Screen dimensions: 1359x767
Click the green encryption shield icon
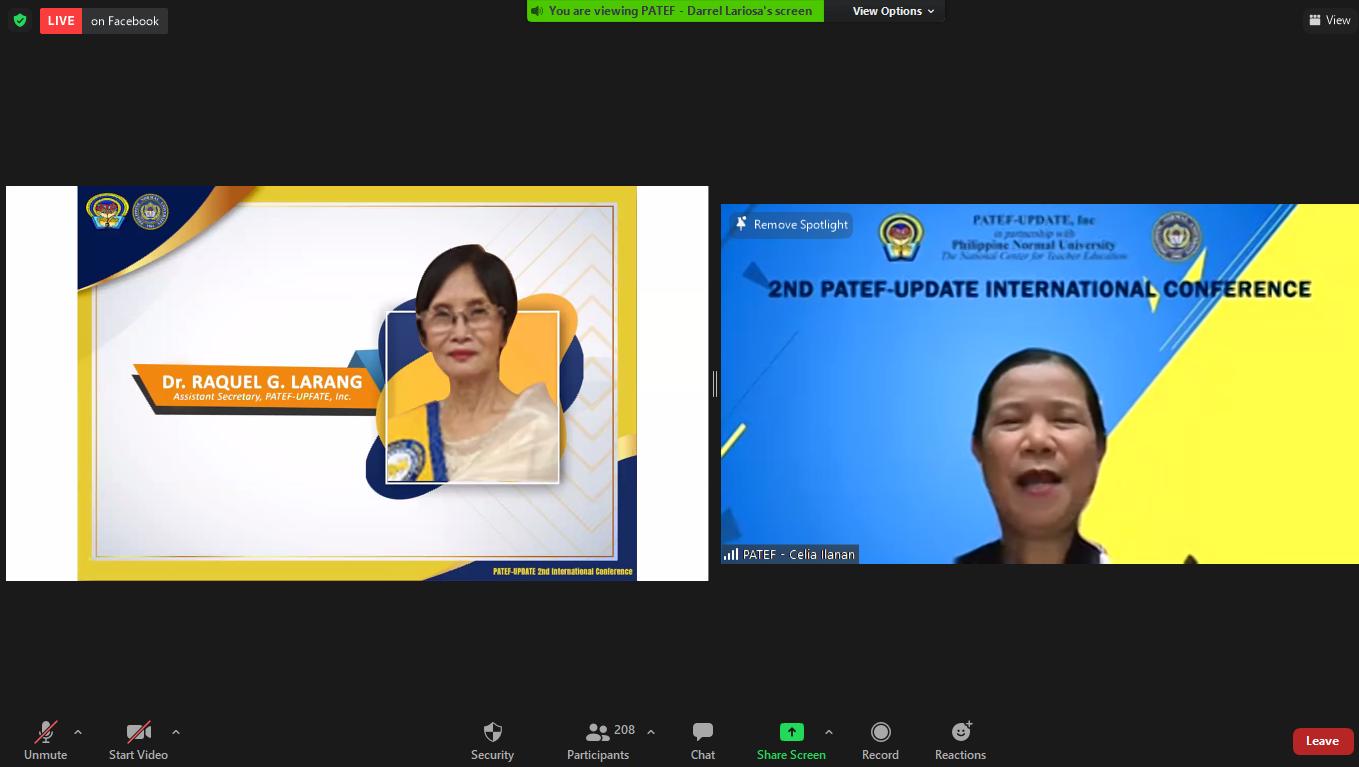[x=20, y=20]
